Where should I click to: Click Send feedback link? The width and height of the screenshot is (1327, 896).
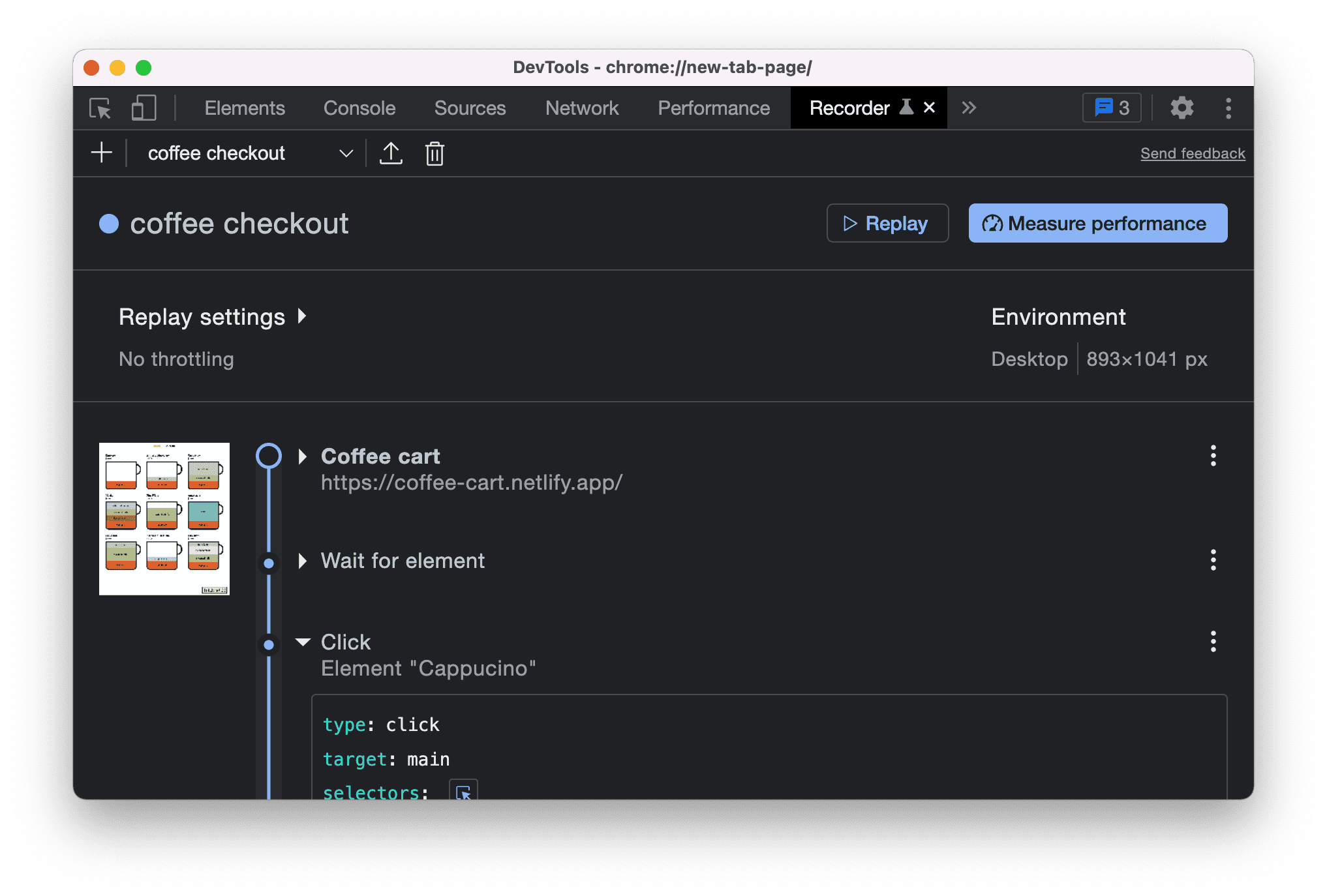[x=1193, y=153]
